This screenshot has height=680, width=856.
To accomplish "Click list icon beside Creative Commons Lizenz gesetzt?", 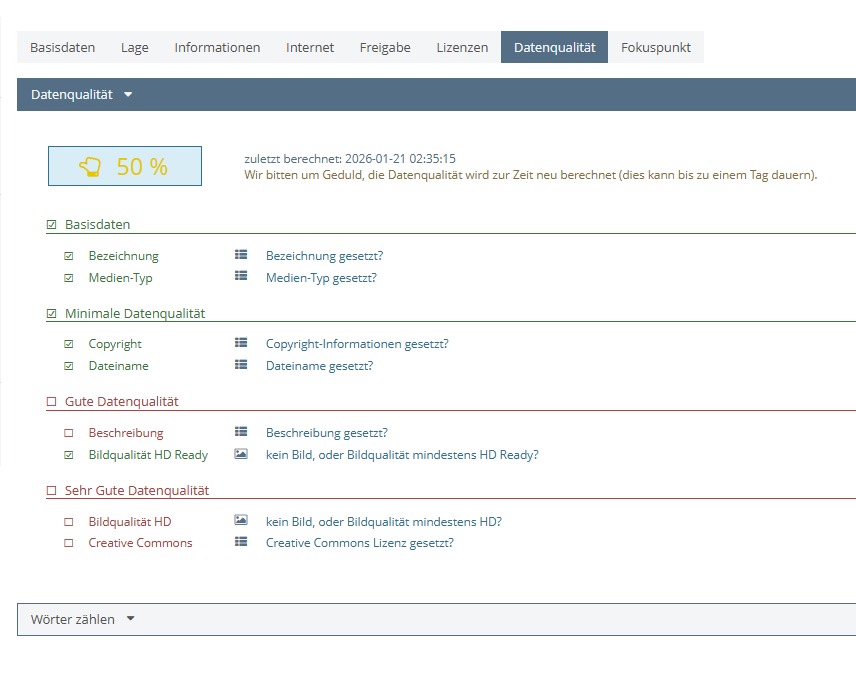I will [241, 542].
